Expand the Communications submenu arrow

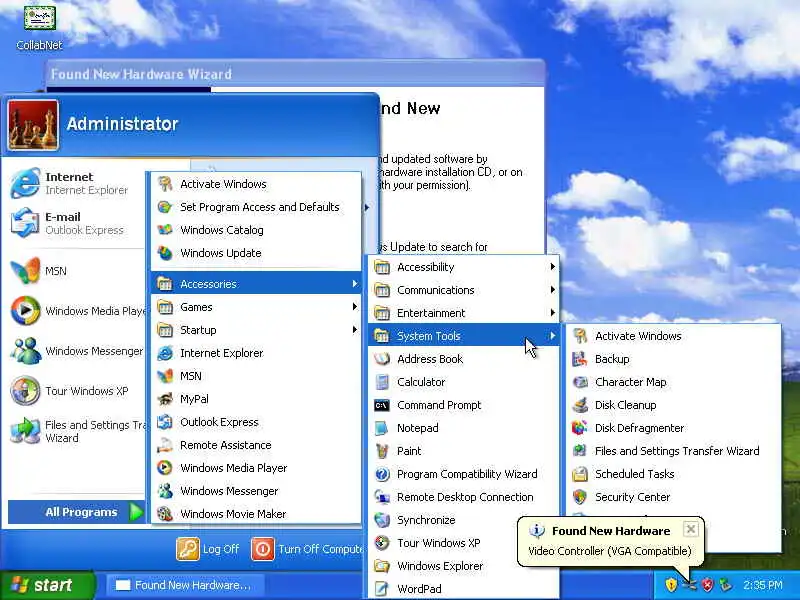(x=553, y=289)
